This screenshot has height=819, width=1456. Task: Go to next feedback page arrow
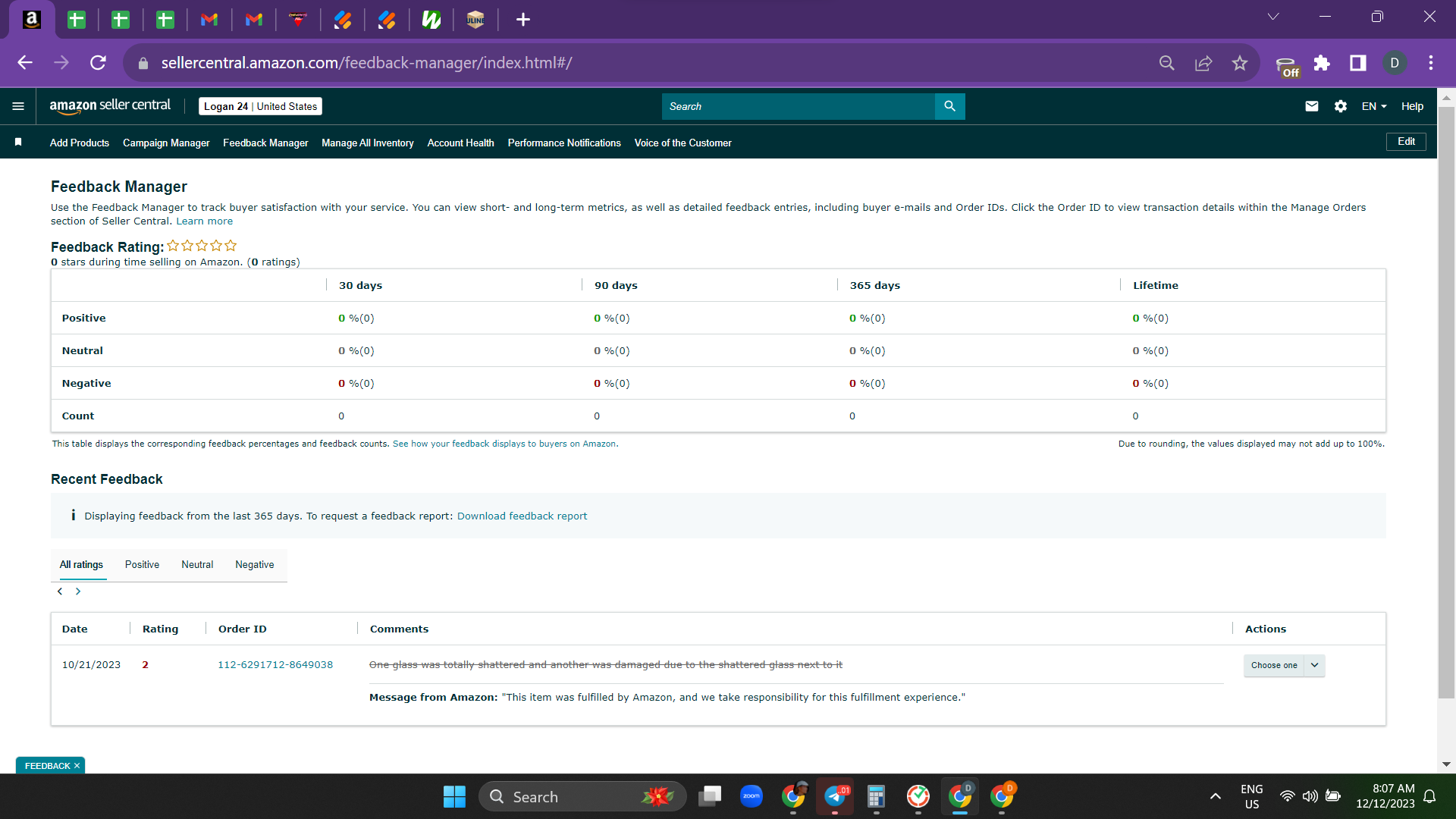click(x=78, y=591)
